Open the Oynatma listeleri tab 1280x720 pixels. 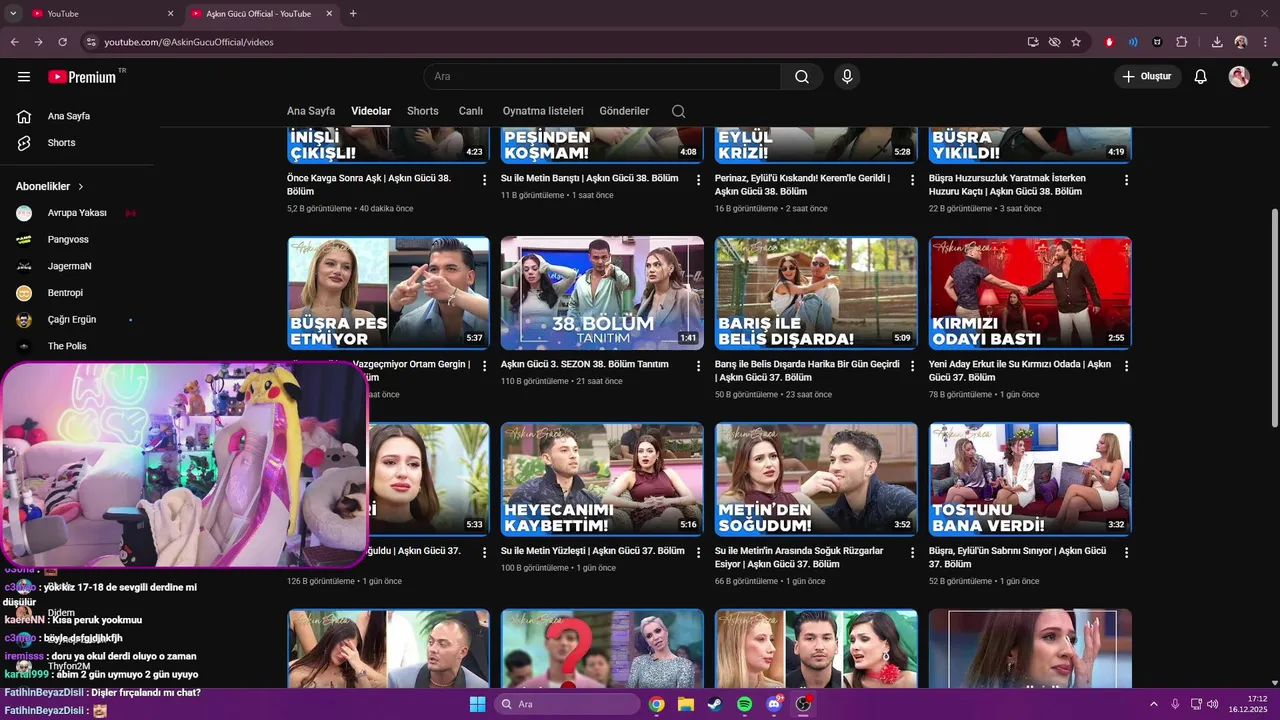(543, 111)
